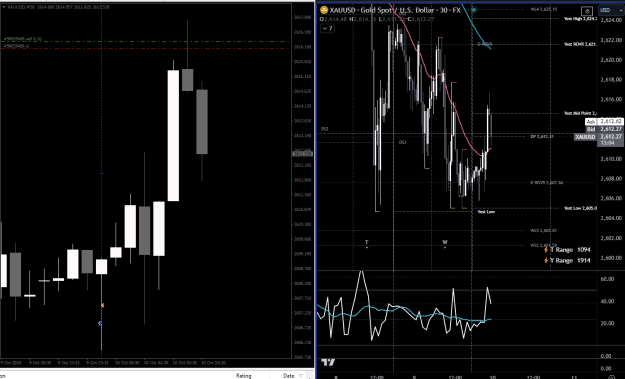The height and width of the screenshot is (379, 625).
Task: Click the Yest Mid Point level label
Action: [x=580, y=113]
